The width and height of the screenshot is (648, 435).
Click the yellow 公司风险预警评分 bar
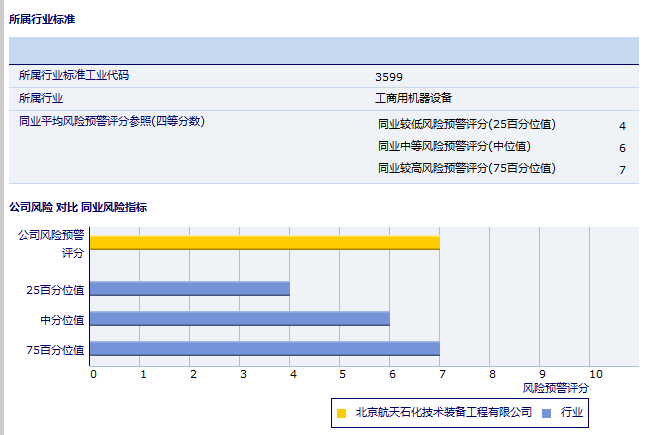[x=265, y=242]
